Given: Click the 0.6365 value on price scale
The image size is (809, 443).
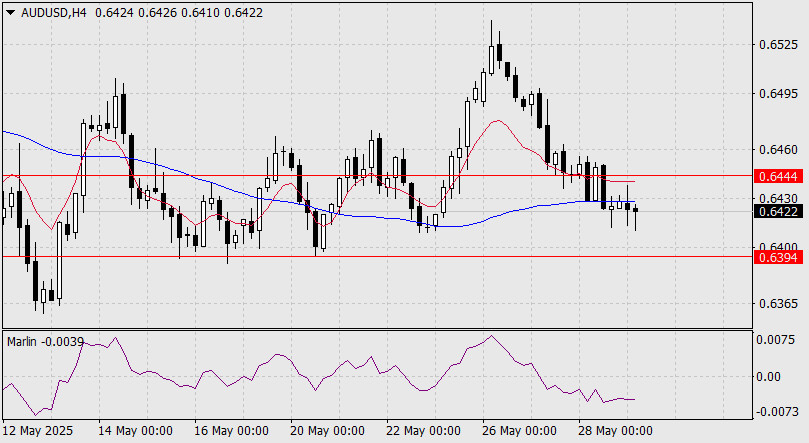Looking at the screenshot, I should click(x=778, y=303).
